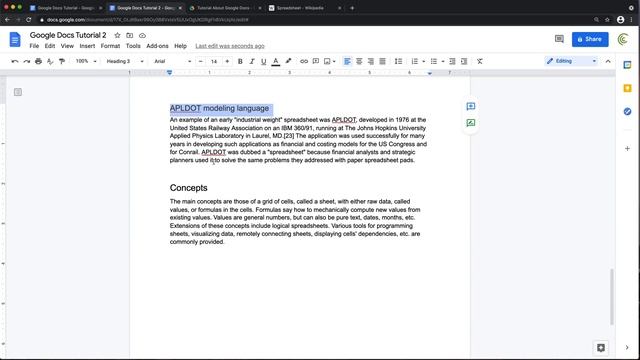The image size is (640, 360).
Task: Set left text alignment
Action: (x=347, y=61)
